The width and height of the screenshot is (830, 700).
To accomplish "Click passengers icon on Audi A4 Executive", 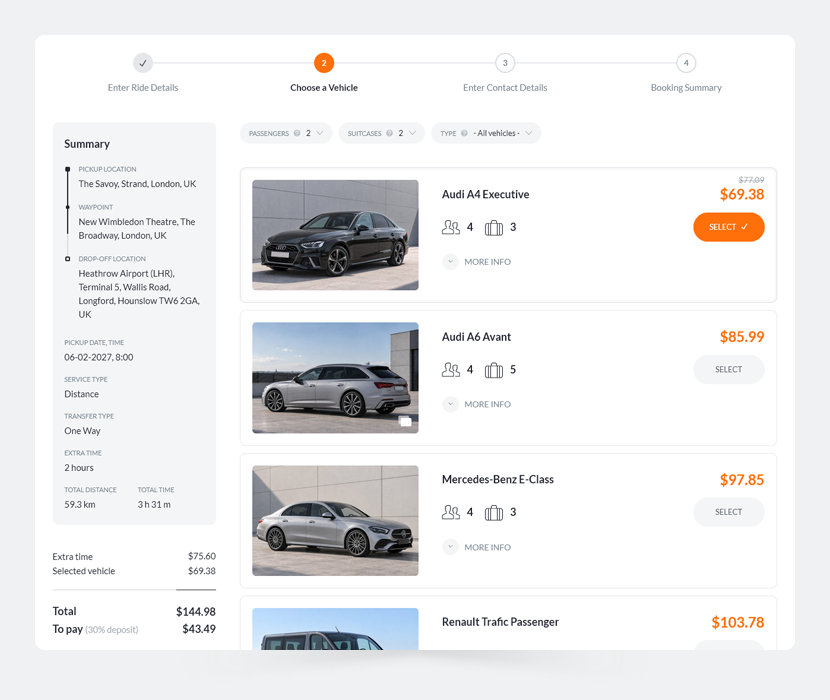I will point(451,228).
